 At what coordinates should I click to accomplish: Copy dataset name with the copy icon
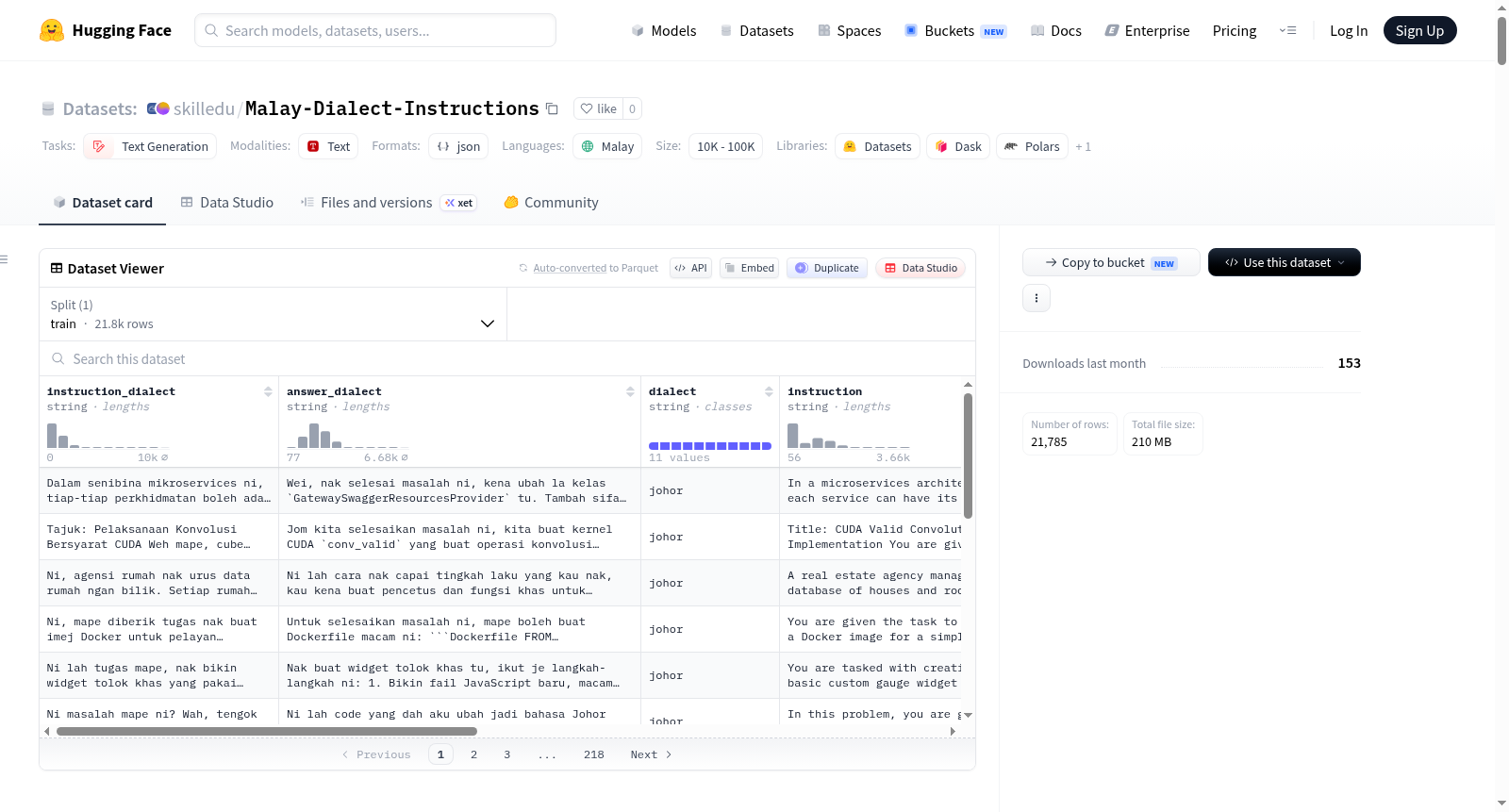[x=553, y=109]
